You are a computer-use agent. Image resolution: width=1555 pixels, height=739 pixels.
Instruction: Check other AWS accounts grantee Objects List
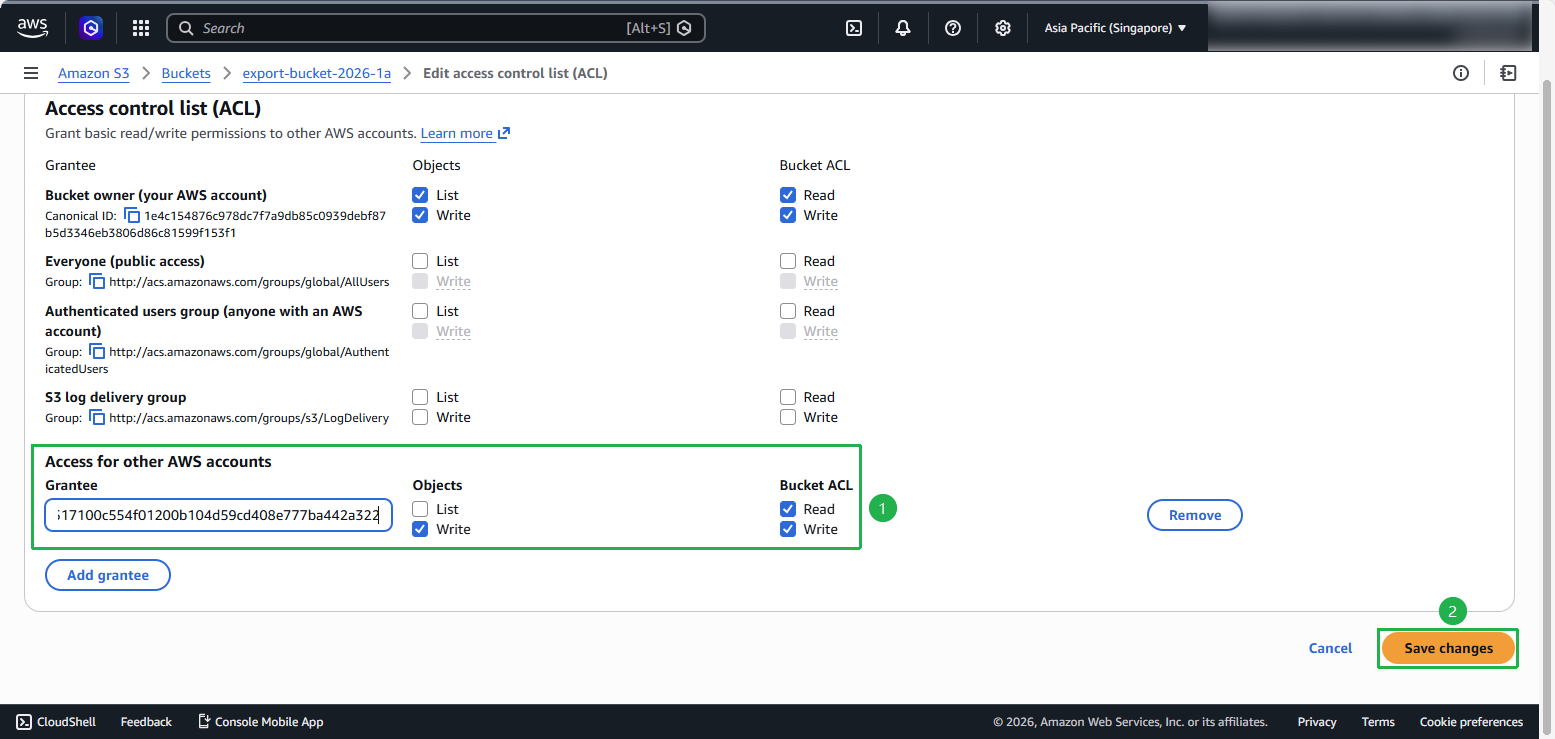coord(420,509)
